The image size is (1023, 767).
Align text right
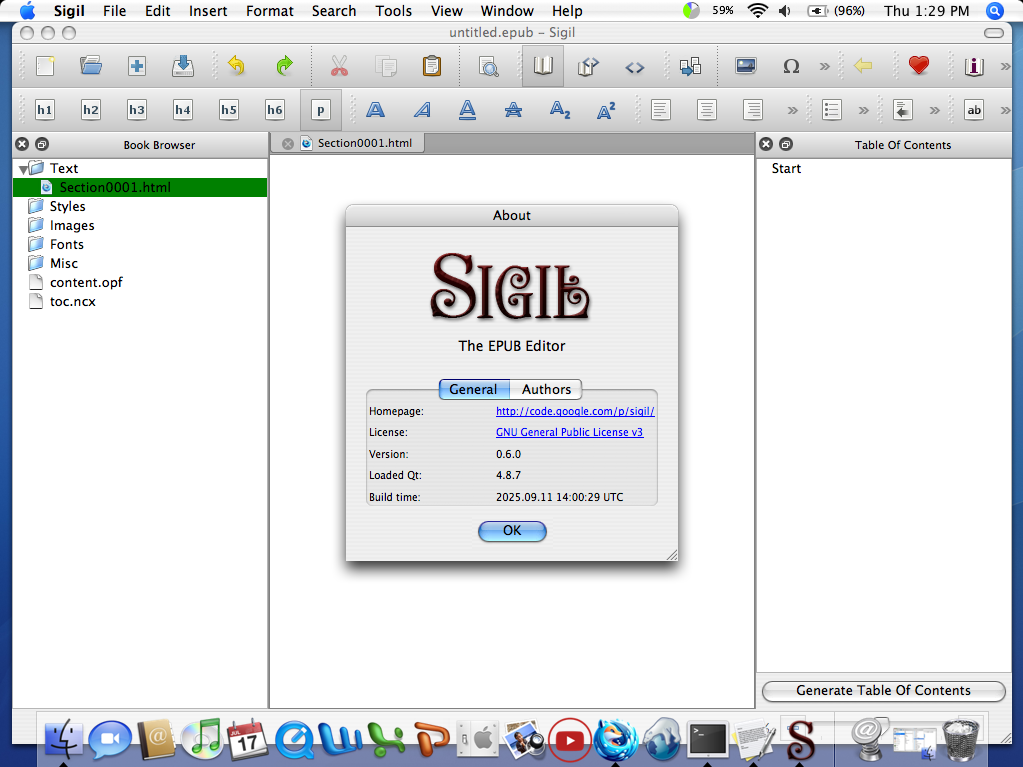click(753, 110)
